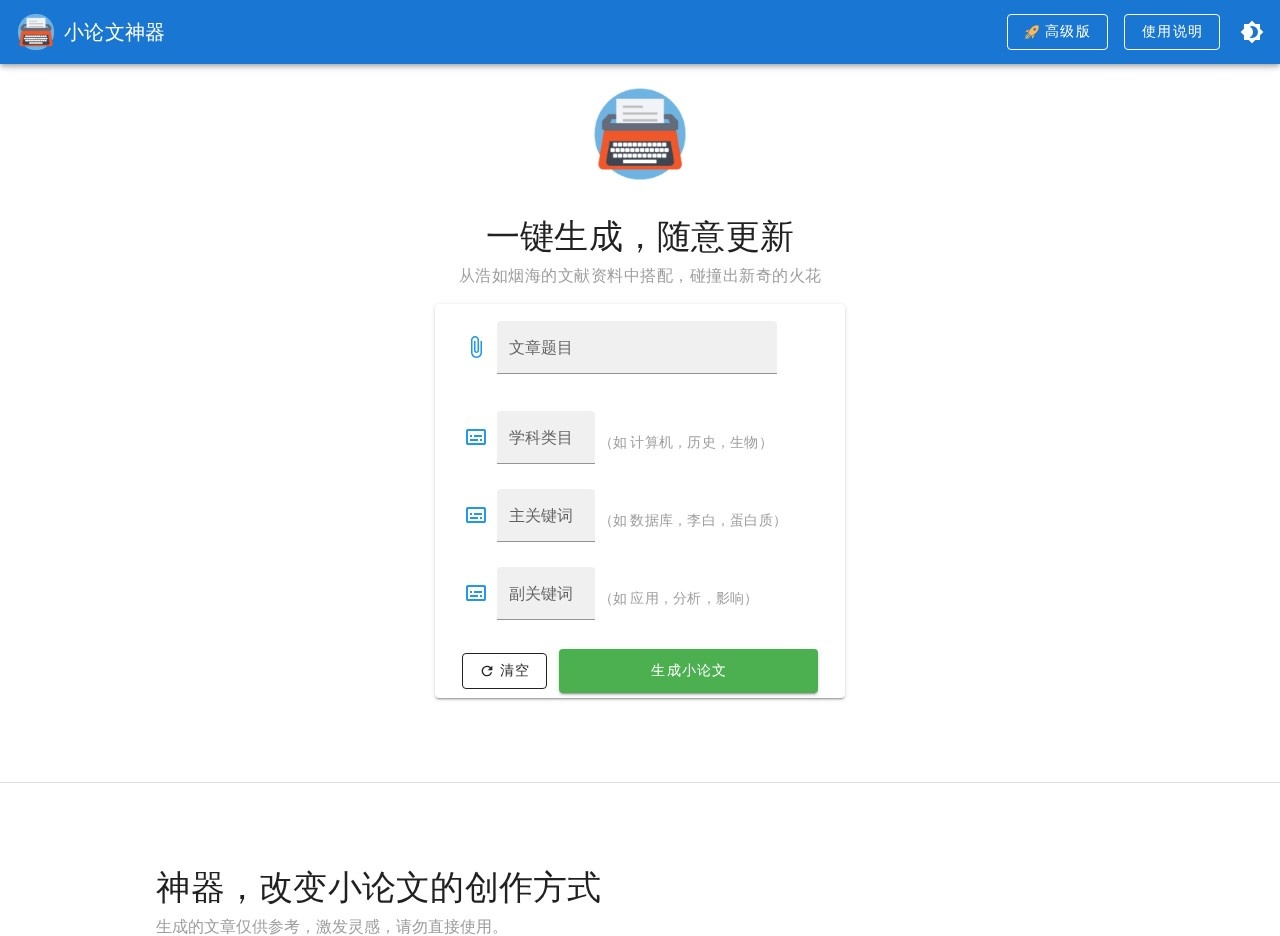The height and width of the screenshot is (936, 1280).
Task: Focus the 主关键词 main keyword field
Action: 545,515
